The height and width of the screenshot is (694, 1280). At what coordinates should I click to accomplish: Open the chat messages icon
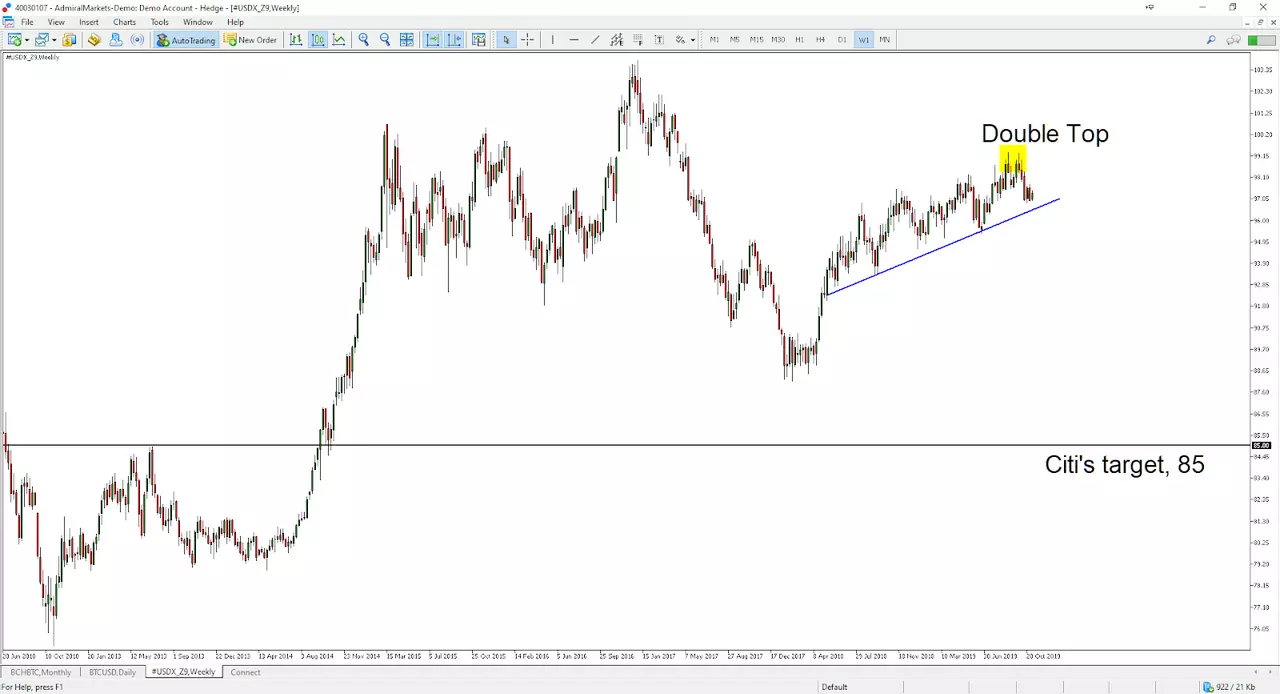[1233, 40]
